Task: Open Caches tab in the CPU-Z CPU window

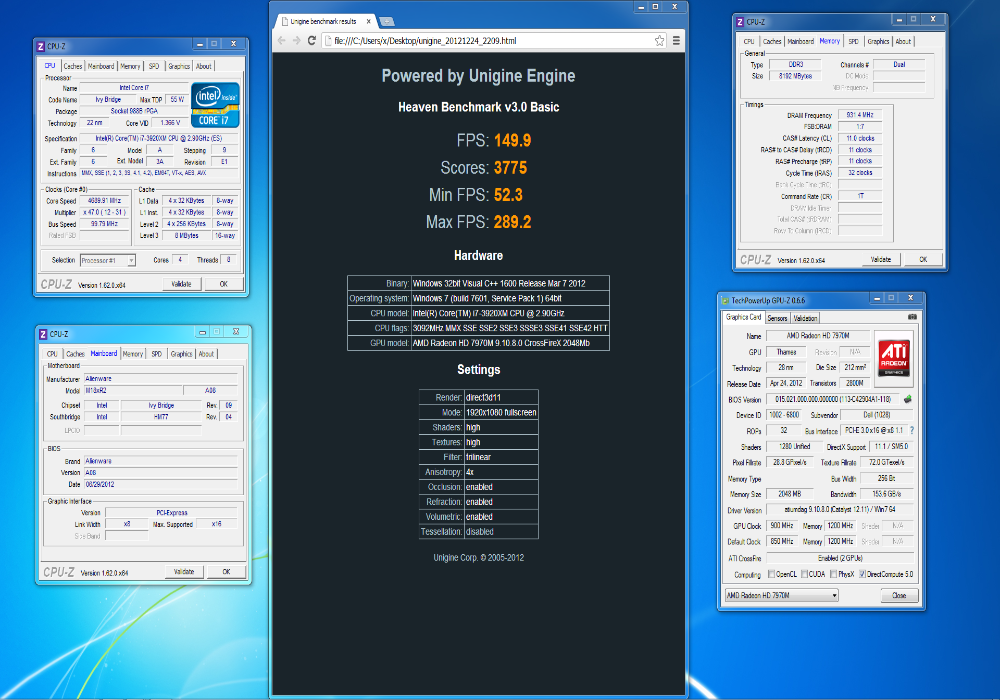Action: click(x=73, y=66)
